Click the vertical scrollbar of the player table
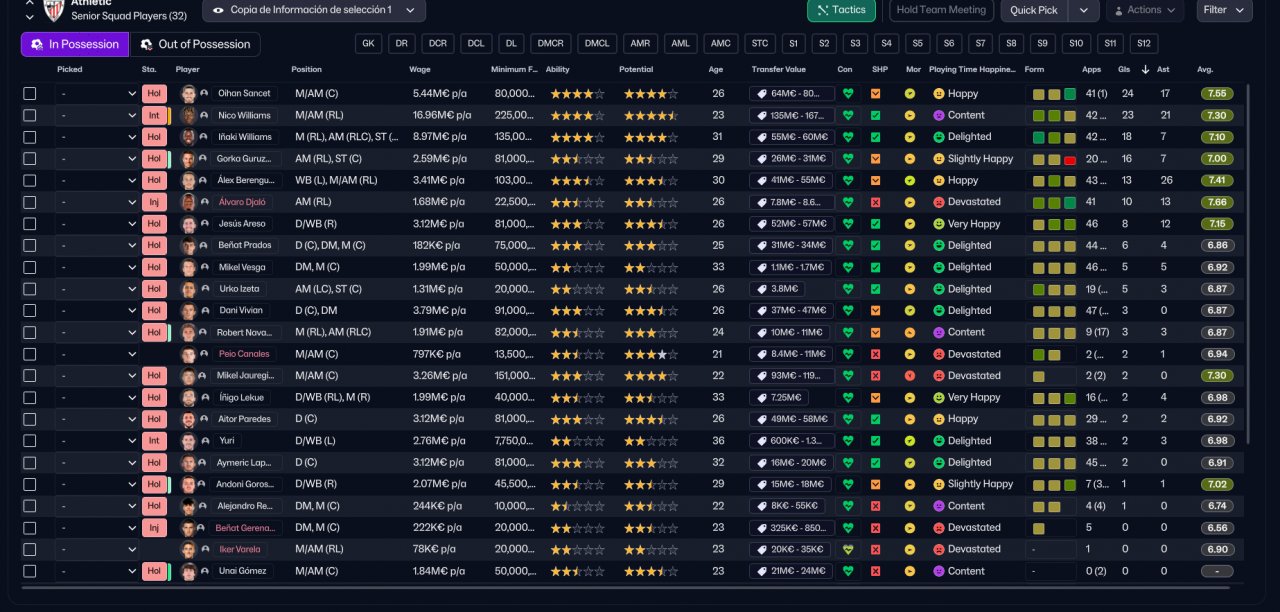 coord(1248,265)
